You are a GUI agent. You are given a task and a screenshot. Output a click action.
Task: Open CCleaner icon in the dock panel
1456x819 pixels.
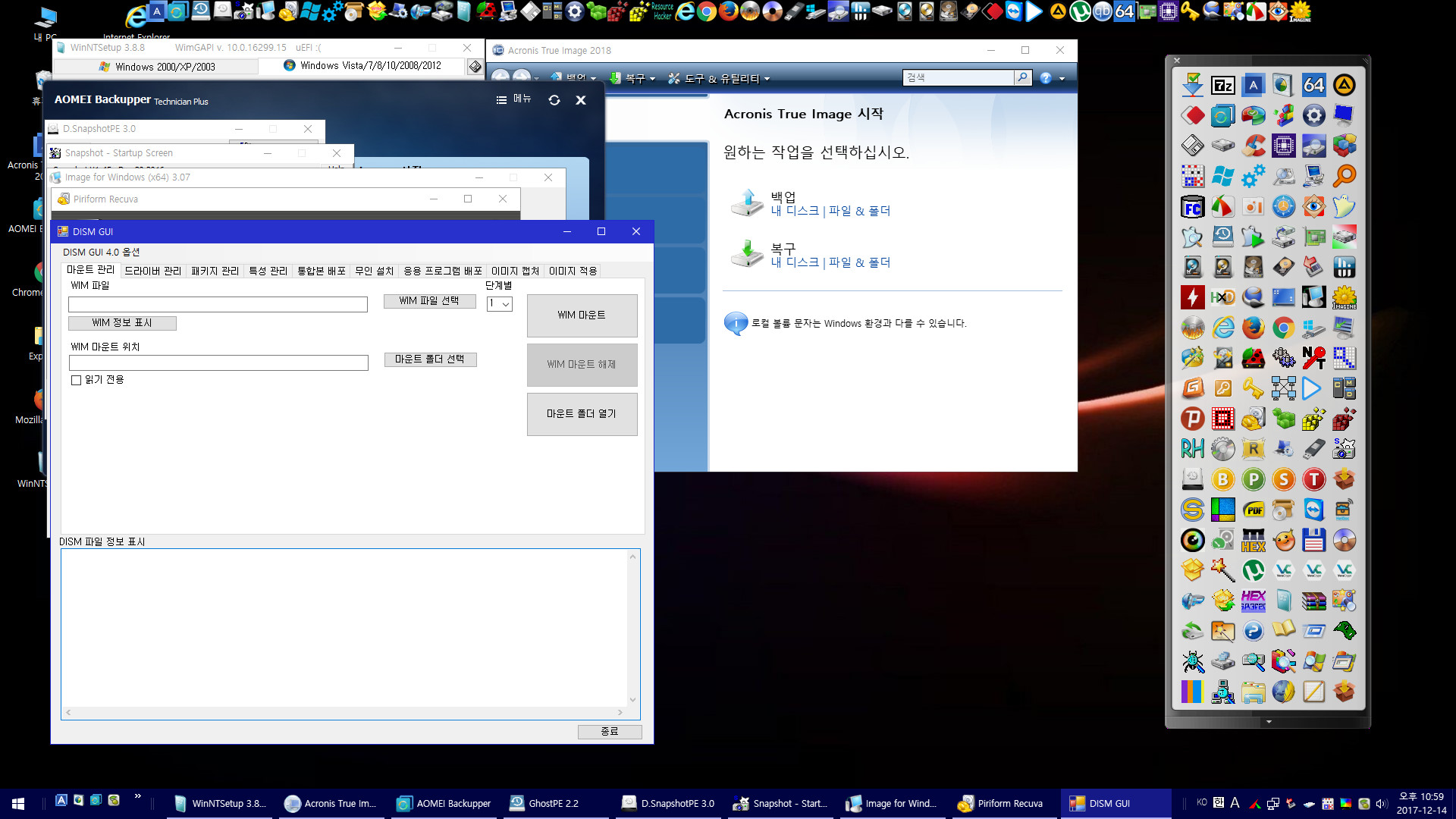pos(1253,146)
